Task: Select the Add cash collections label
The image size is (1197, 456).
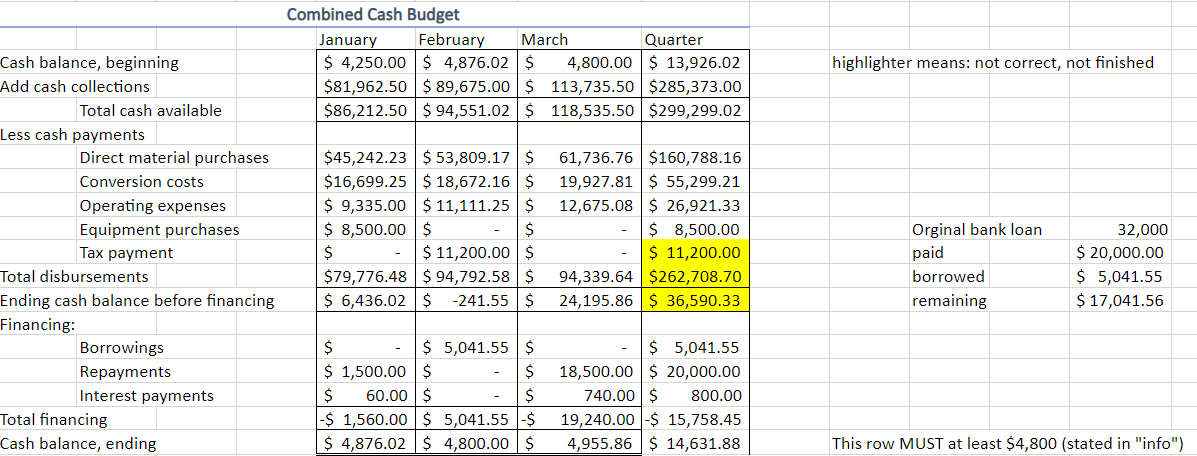Action: 75,86
